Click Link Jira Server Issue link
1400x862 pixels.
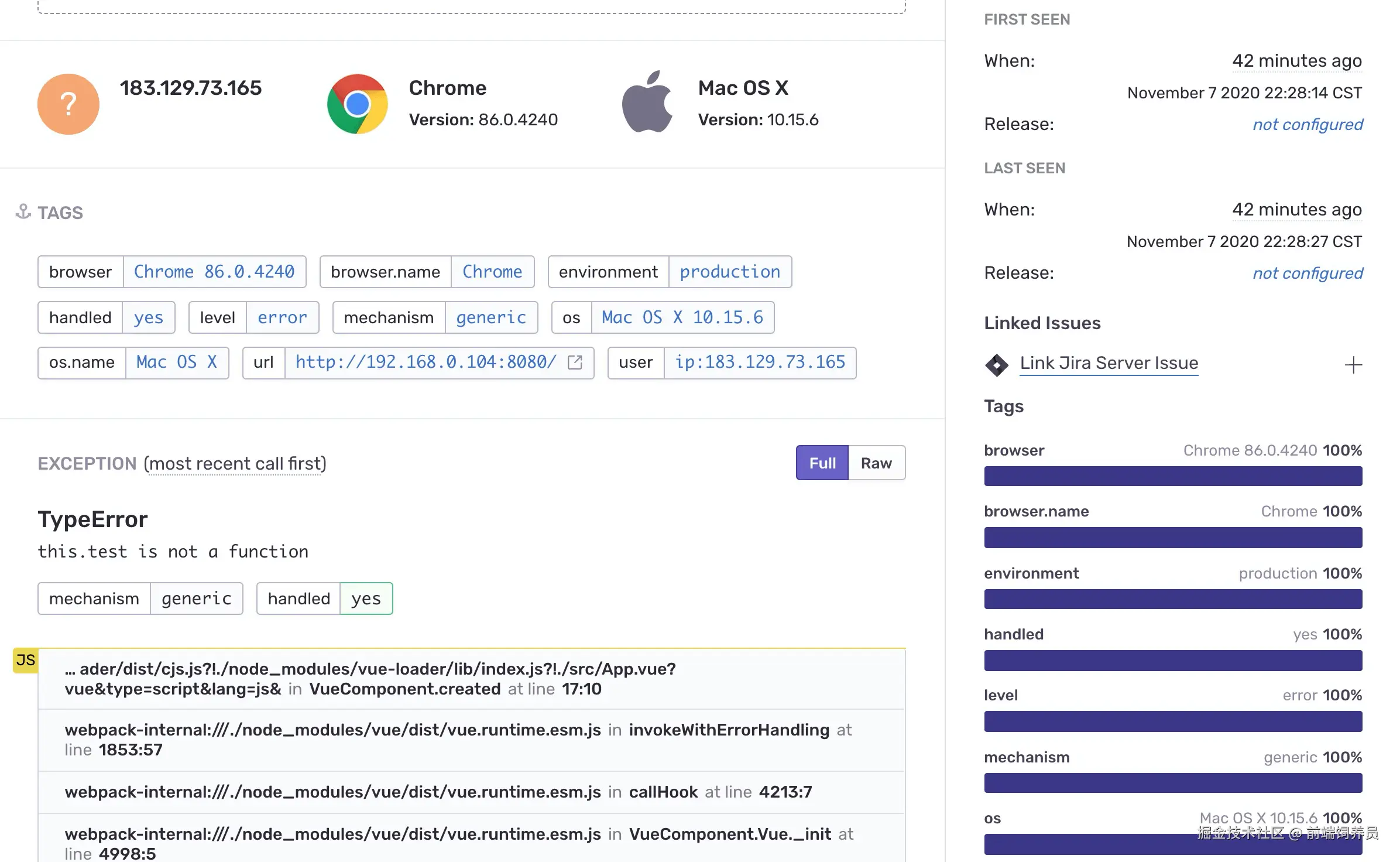tap(1109, 363)
